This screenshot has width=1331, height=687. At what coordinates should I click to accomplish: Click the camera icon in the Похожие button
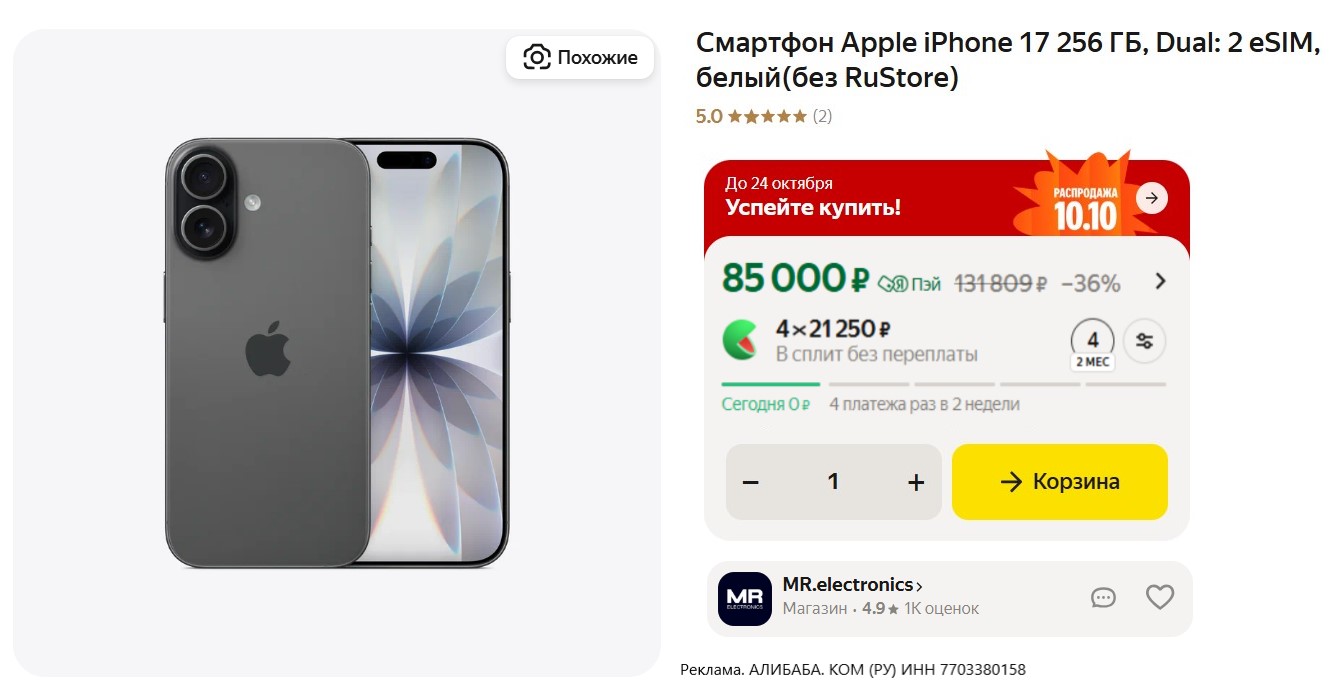(537, 57)
